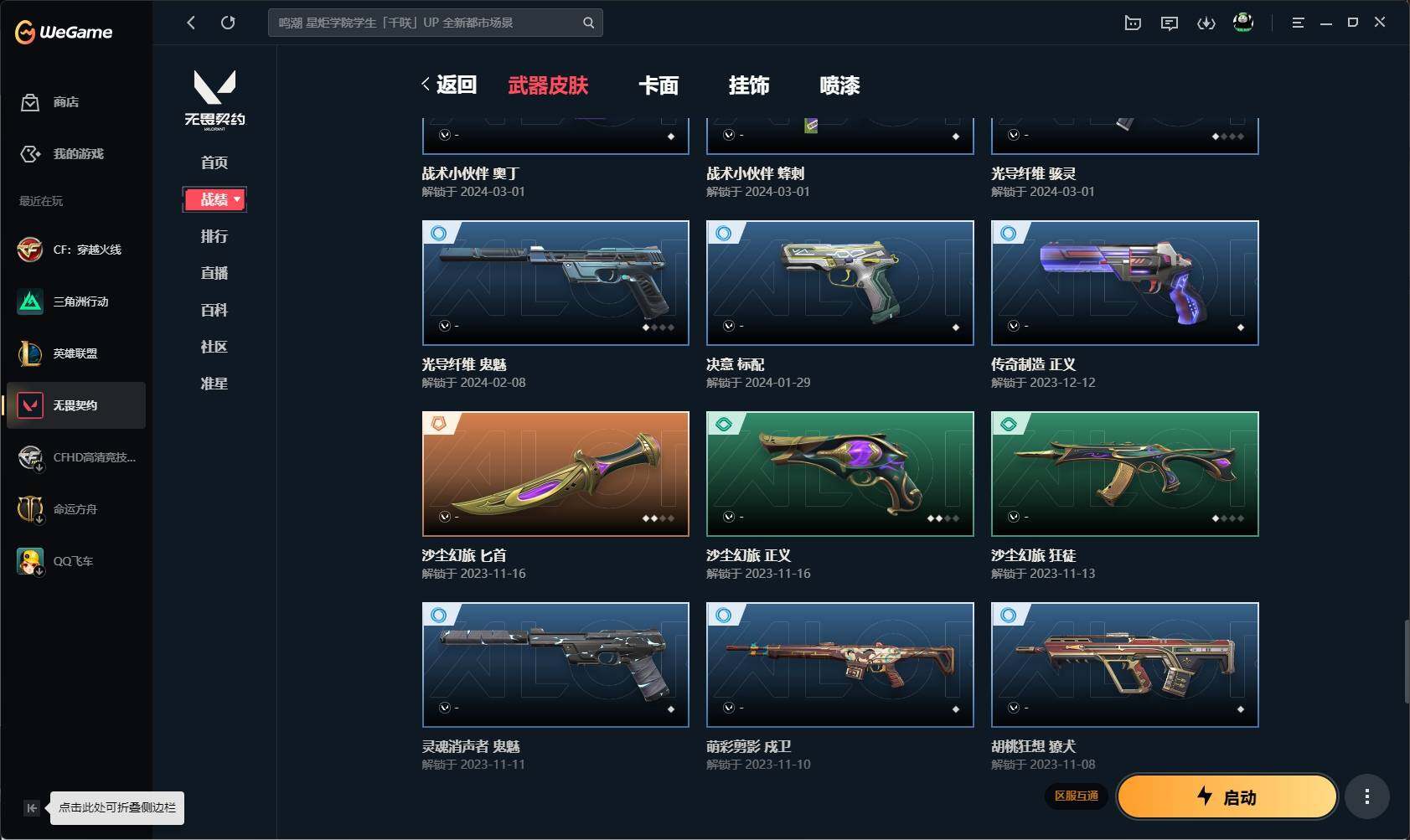This screenshot has height=840, width=1410.
Task: Open the messages chat icon in title bar
Action: (x=1170, y=23)
